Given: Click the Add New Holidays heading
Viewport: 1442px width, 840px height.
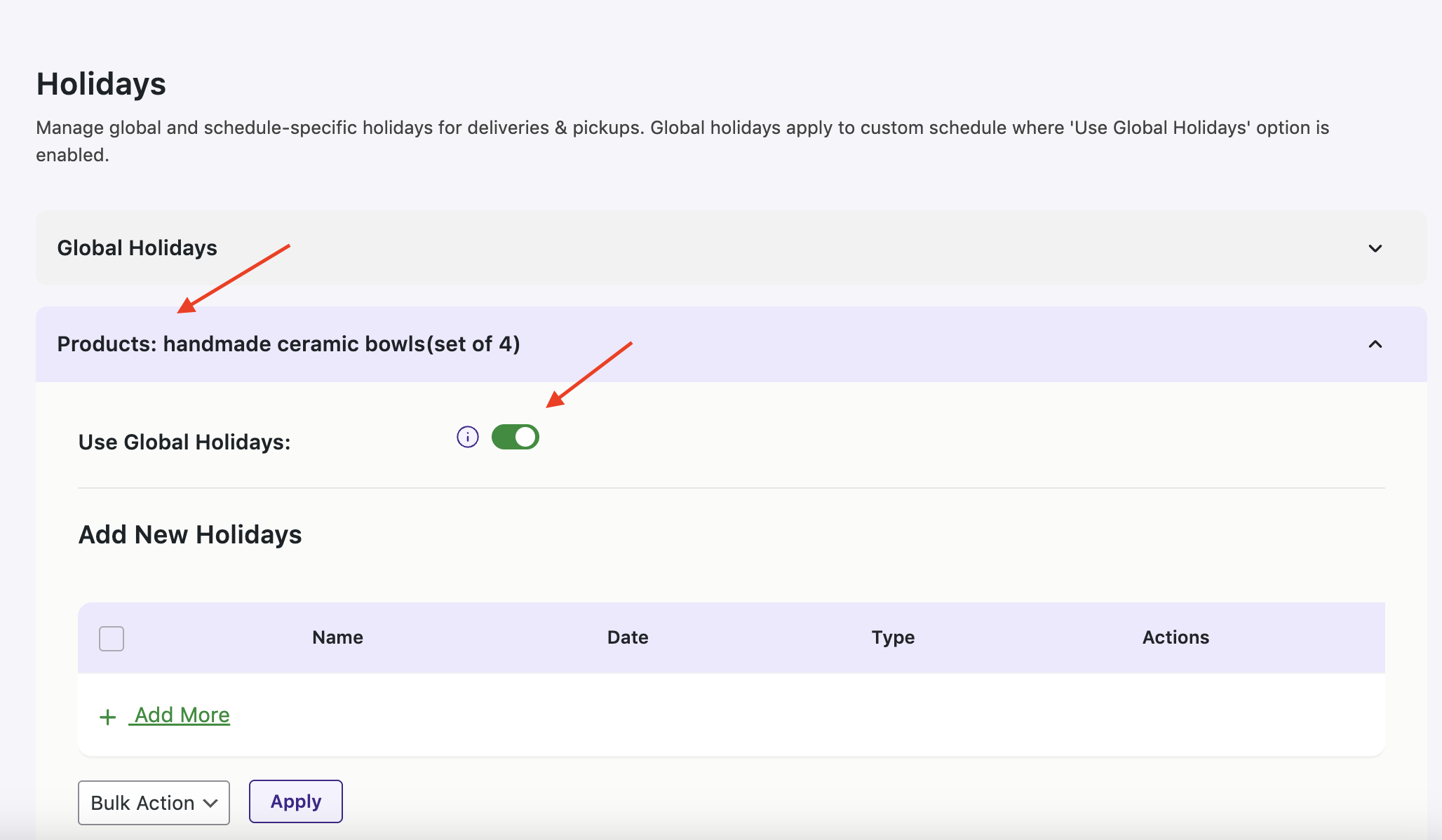Looking at the screenshot, I should coord(189,534).
